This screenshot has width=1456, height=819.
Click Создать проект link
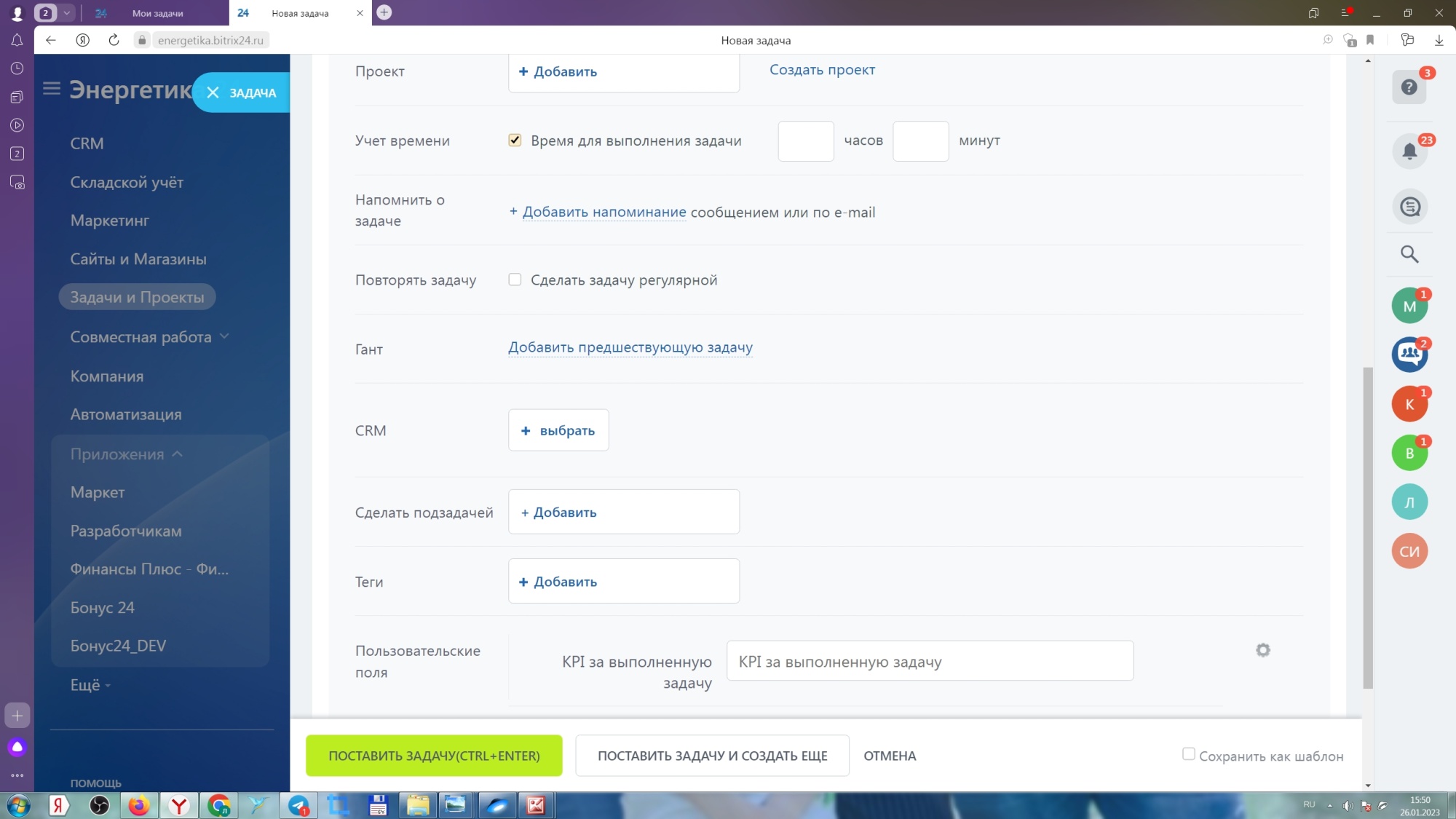tap(822, 70)
